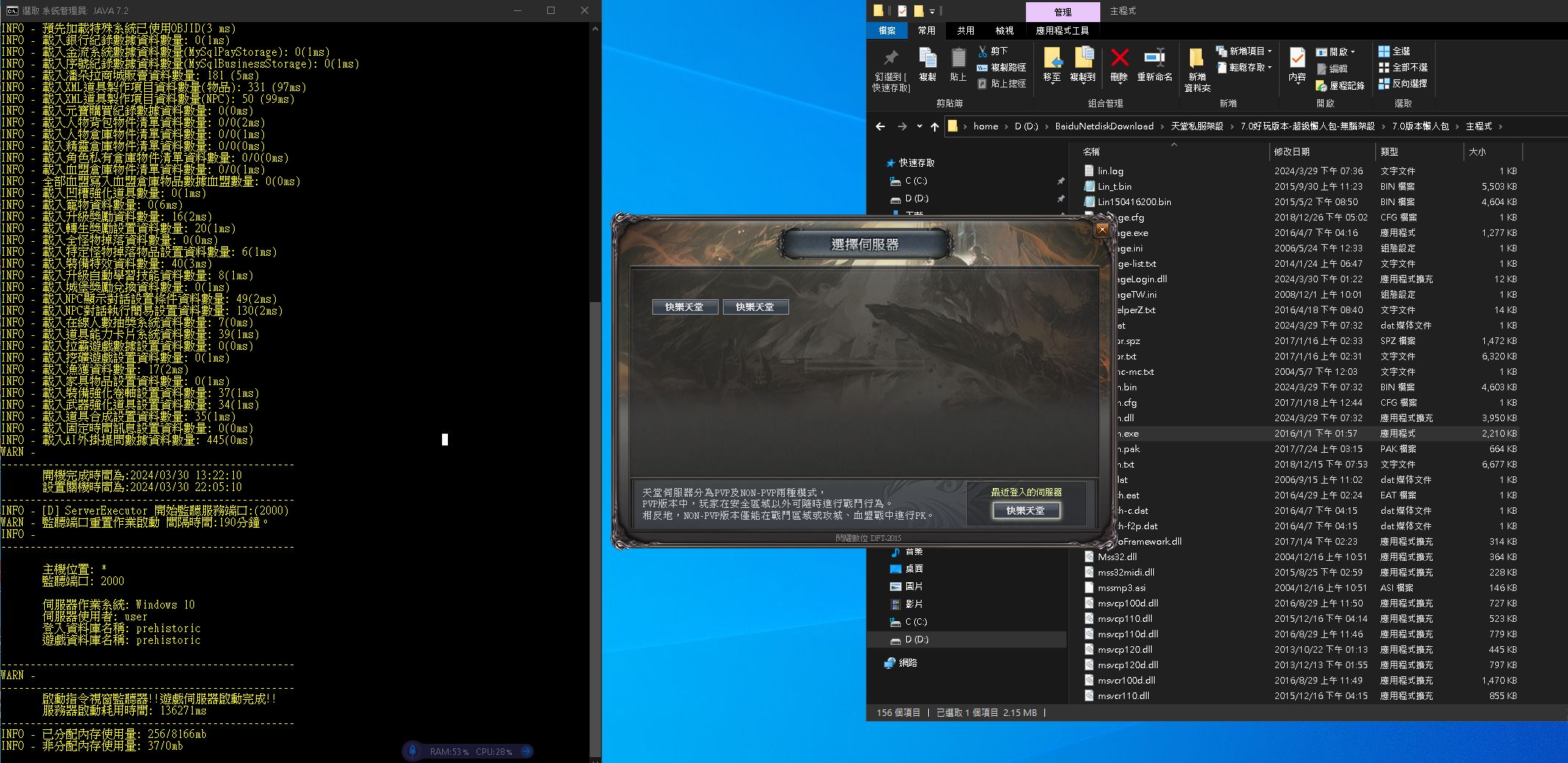Go forward in File Explorer

(x=902, y=126)
